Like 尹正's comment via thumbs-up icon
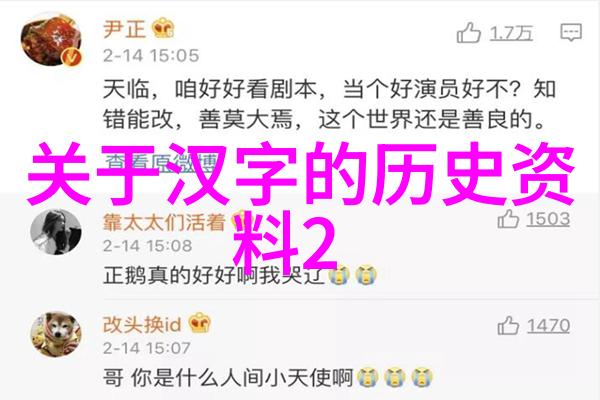 pyautogui.click(x=469, y=33)
